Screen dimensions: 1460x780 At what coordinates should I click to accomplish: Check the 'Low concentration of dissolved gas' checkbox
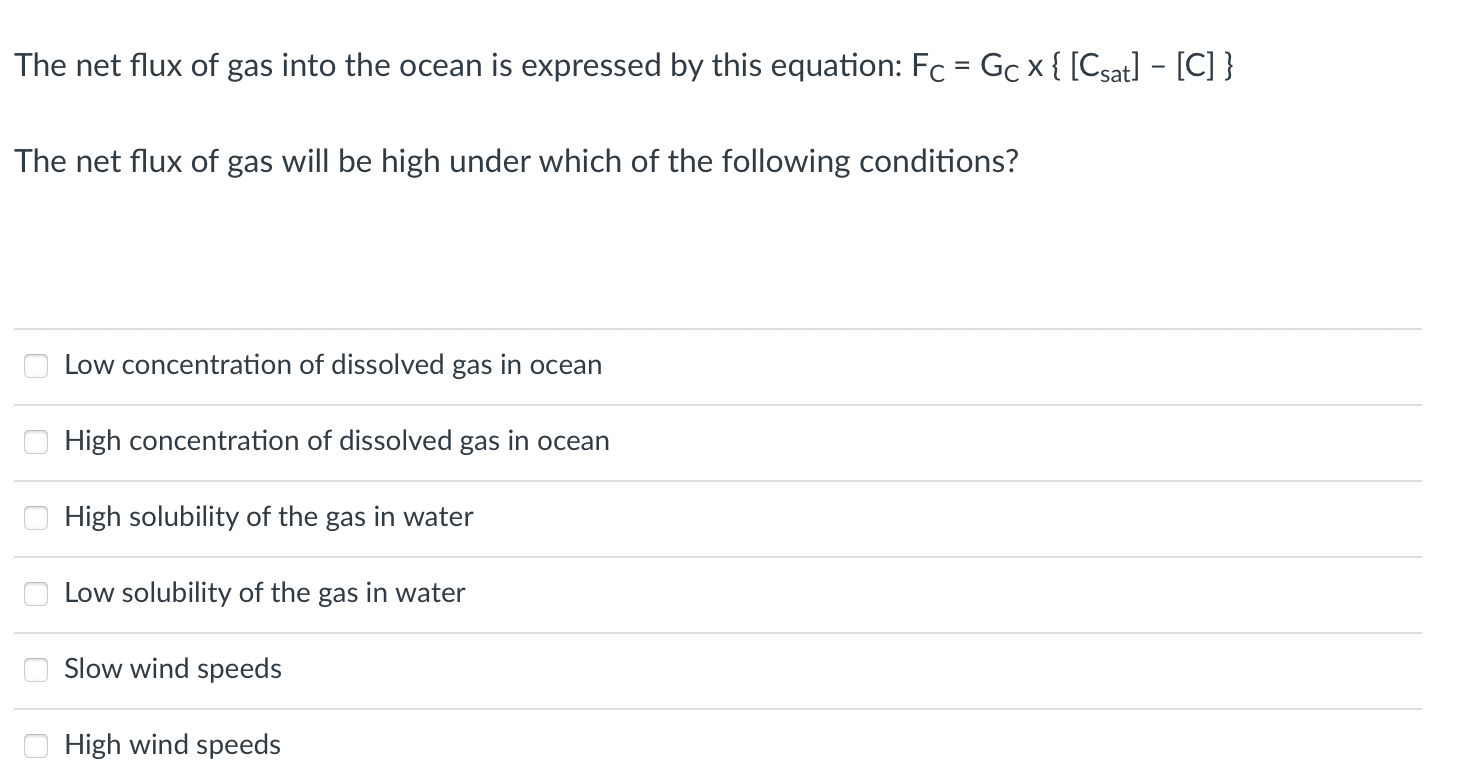pos(36,366)
